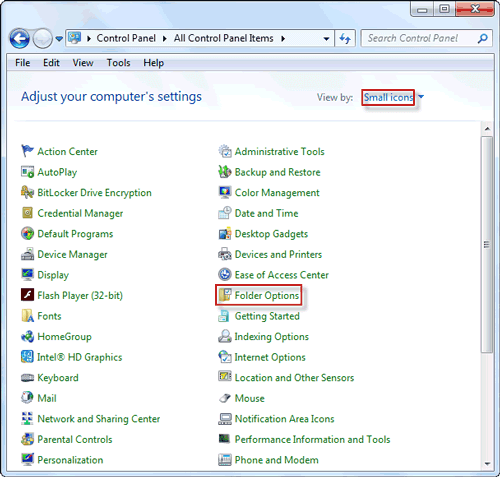Click the Color Management icon
The width and height of the screenshot is (500, 477).
(225, 193)
